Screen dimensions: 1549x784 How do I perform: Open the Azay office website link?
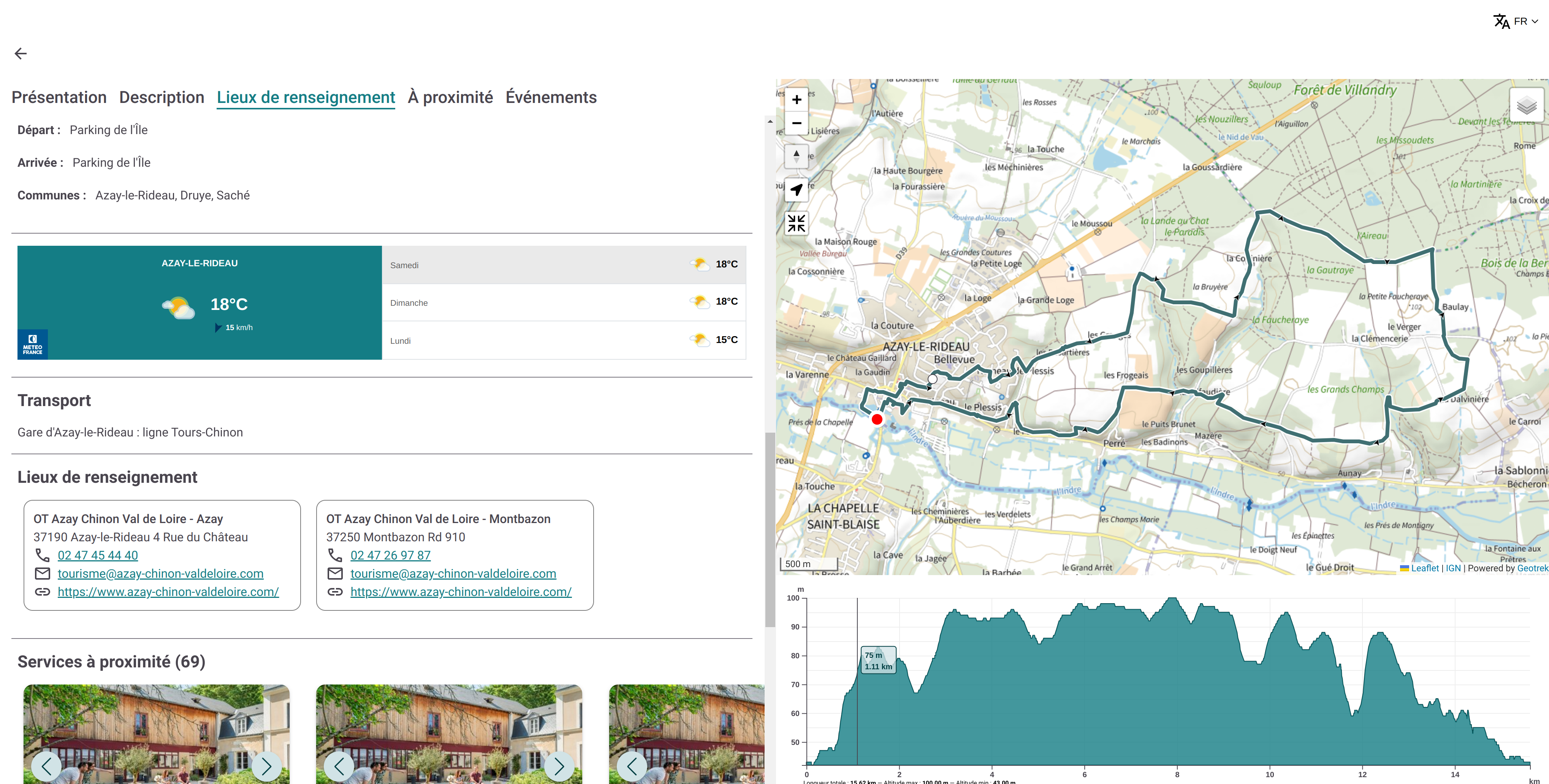(168, 592)
